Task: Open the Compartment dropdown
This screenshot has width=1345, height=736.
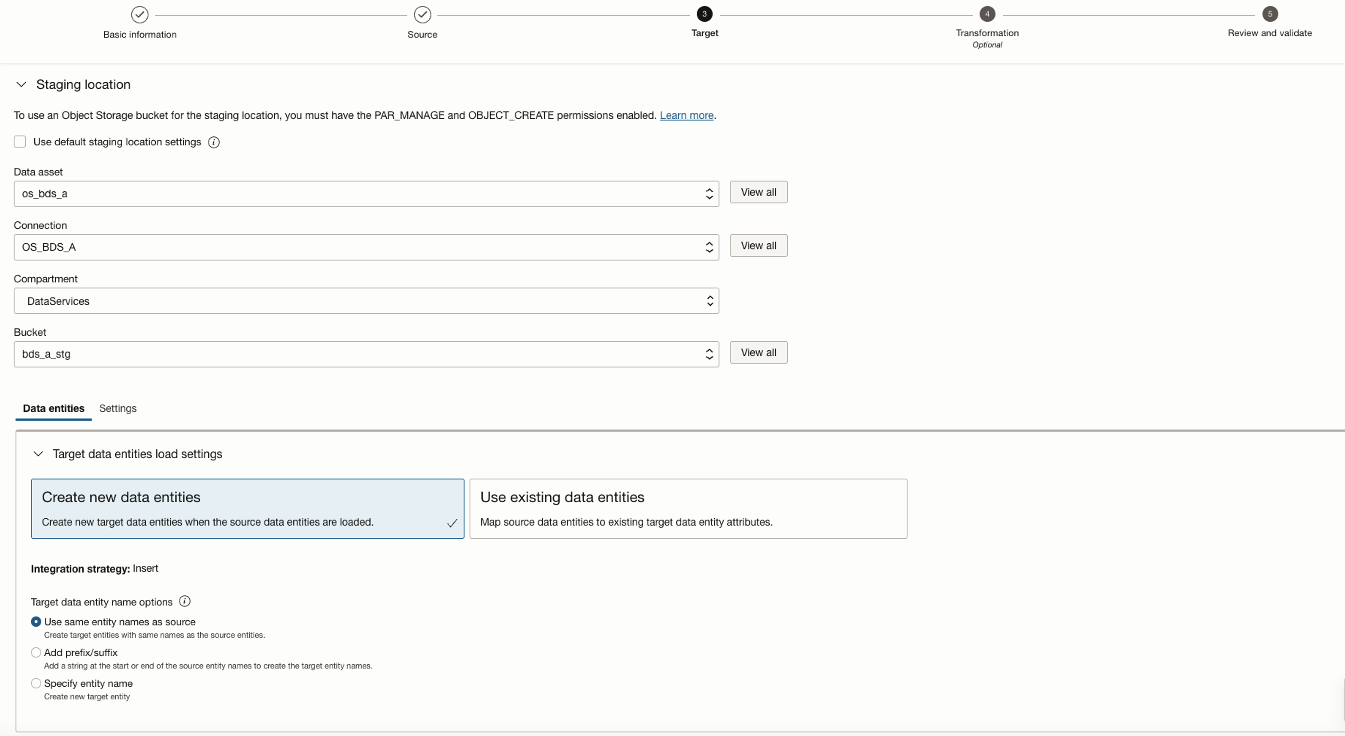Action: tap(366, 300)
